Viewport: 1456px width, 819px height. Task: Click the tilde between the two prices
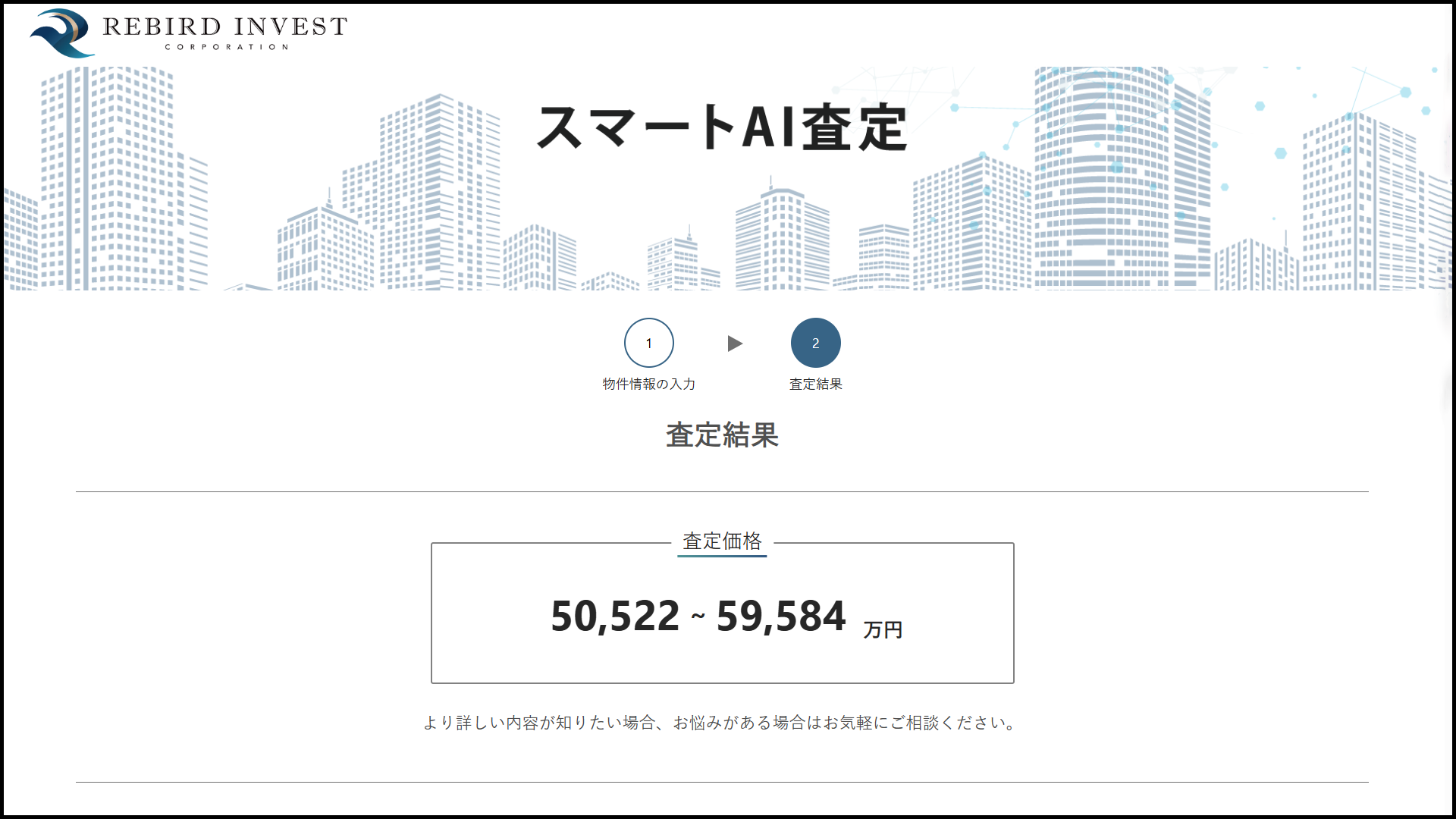(698, 616)
